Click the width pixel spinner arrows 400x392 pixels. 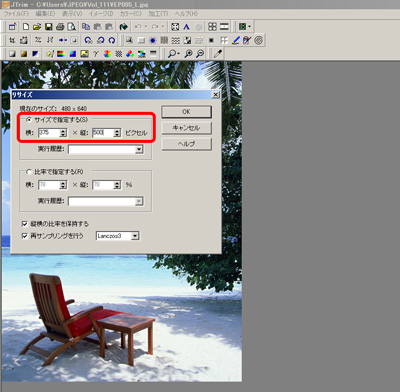coord(63,133)
